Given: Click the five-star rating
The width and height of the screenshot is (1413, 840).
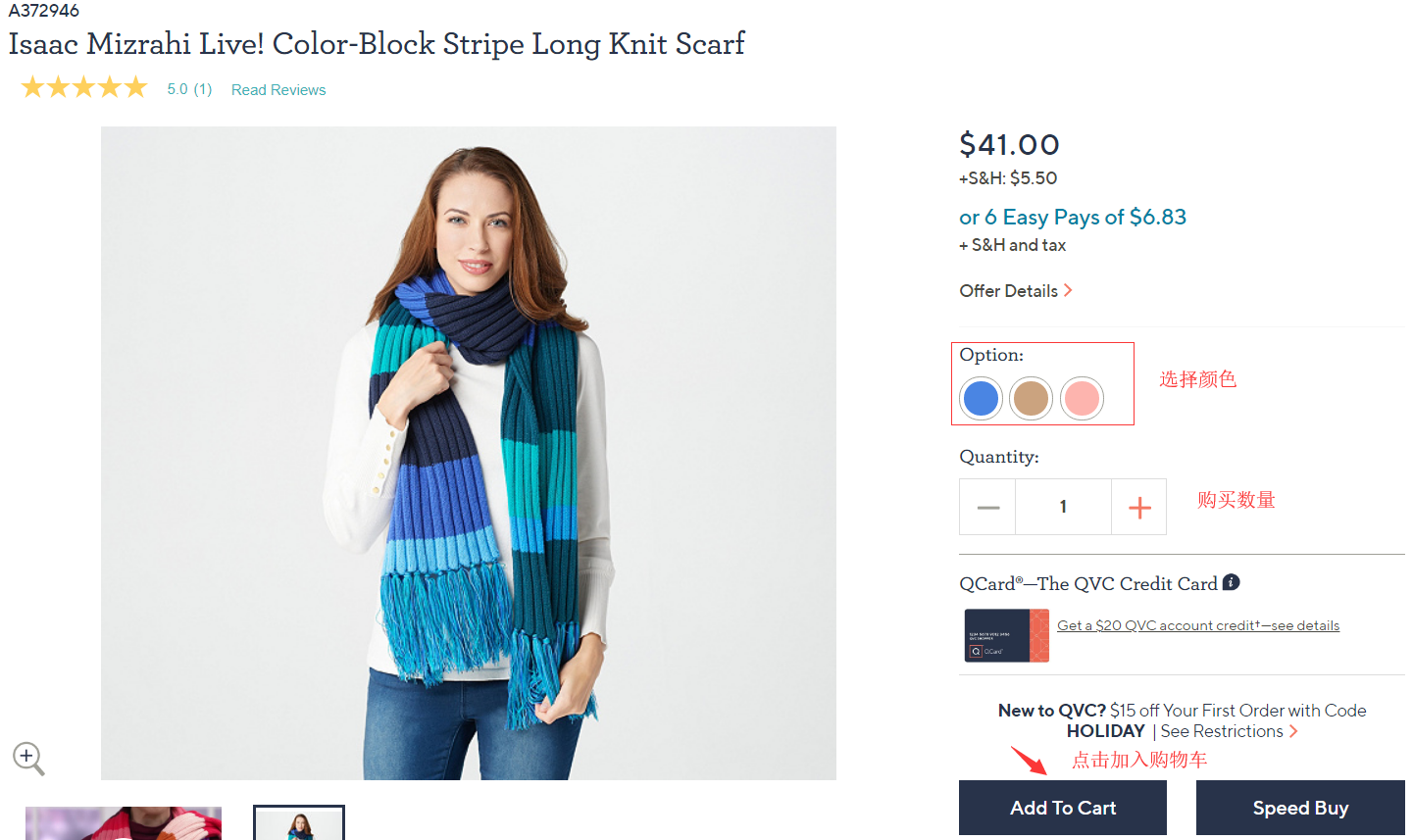Looking at the screenshot, I should pyautogui.click(x=84, y=88).
